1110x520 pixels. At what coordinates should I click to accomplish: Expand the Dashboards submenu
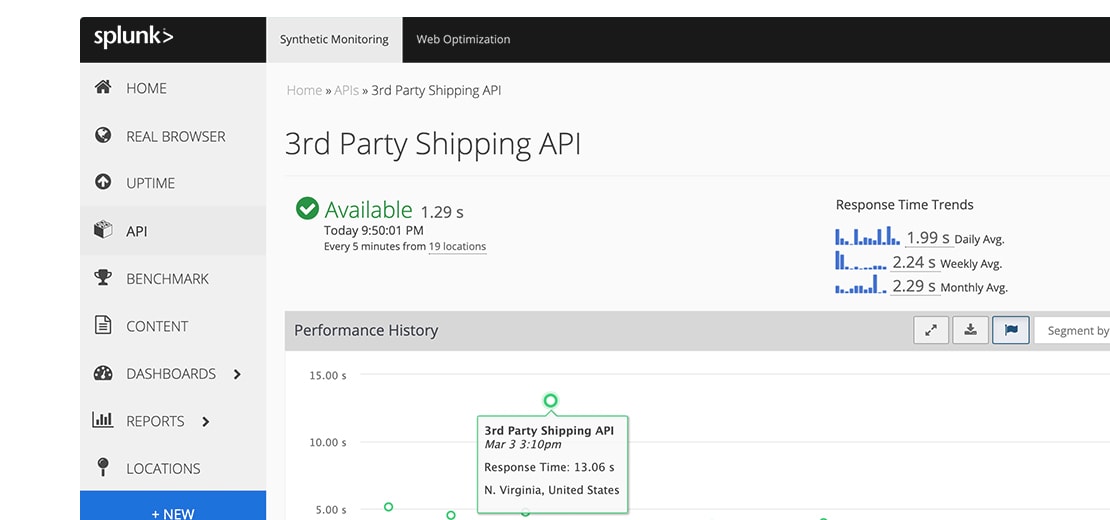pyautogui.click(x=237, y=374)
